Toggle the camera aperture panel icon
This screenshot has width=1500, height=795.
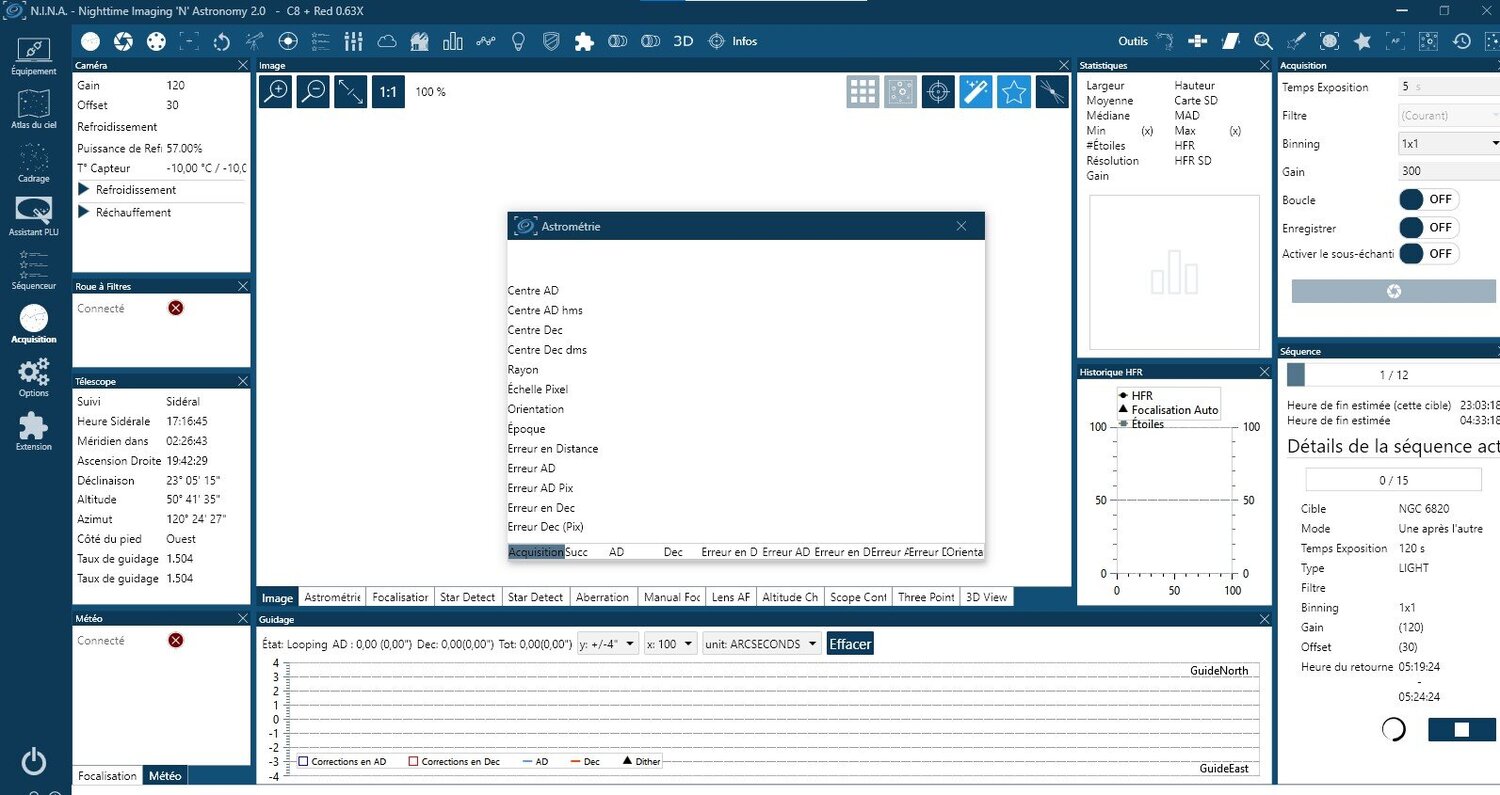pyautogui.click(x=123, y=41)
